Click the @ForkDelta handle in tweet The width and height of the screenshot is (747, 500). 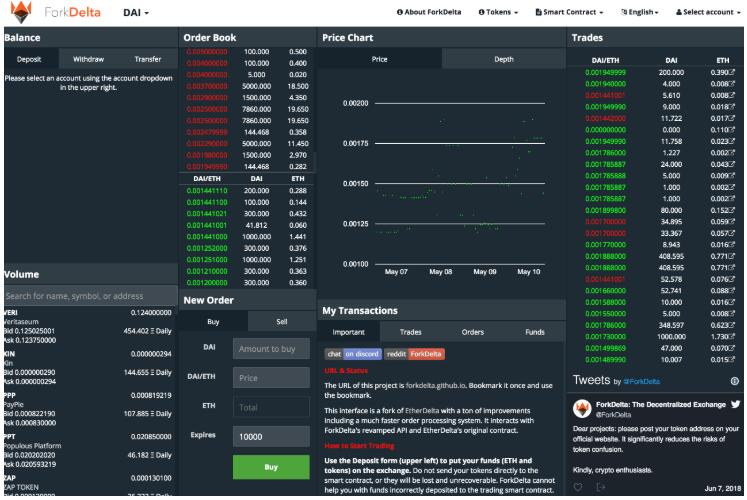[614, 415]
